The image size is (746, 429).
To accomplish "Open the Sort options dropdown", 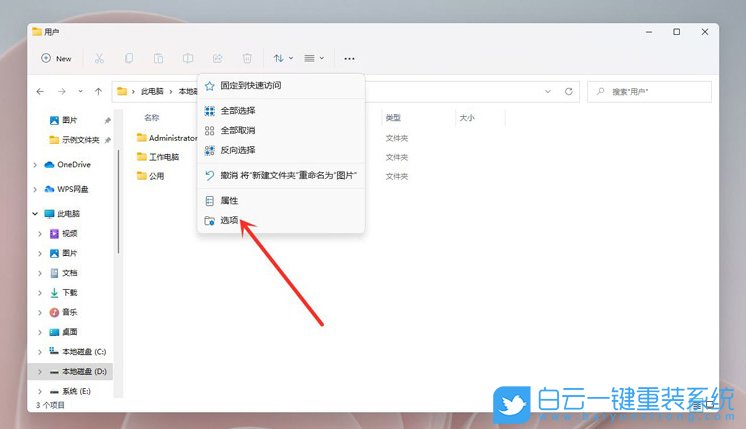I will (283, 58).
